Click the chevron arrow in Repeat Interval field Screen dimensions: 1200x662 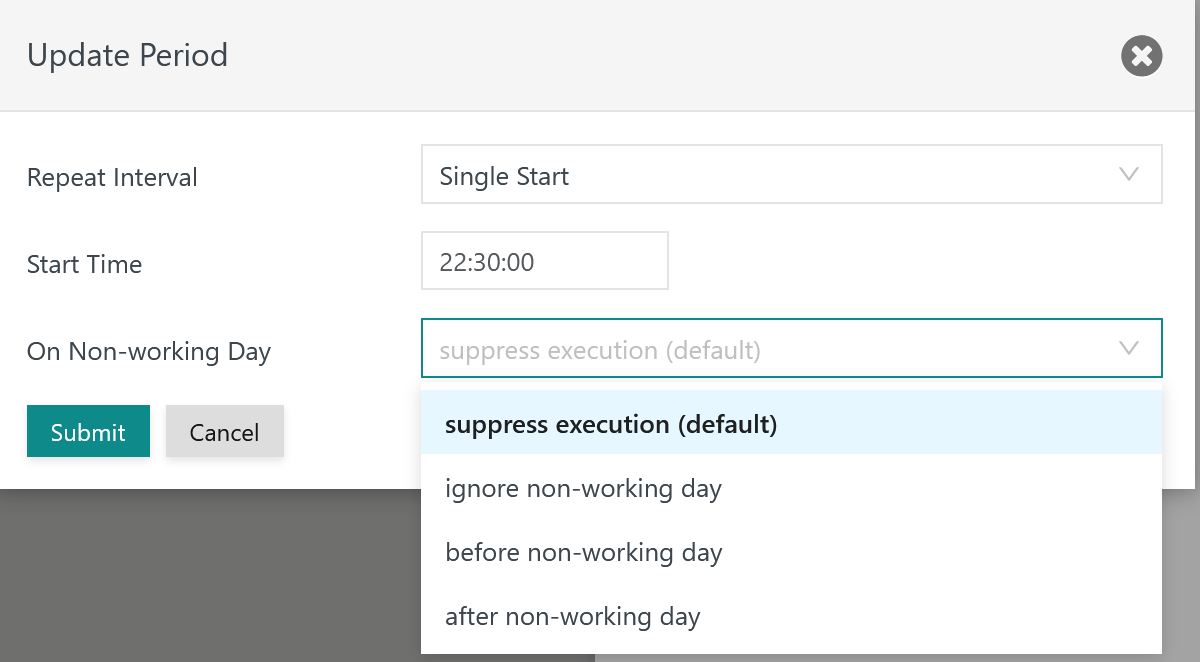click(1129, 174)
